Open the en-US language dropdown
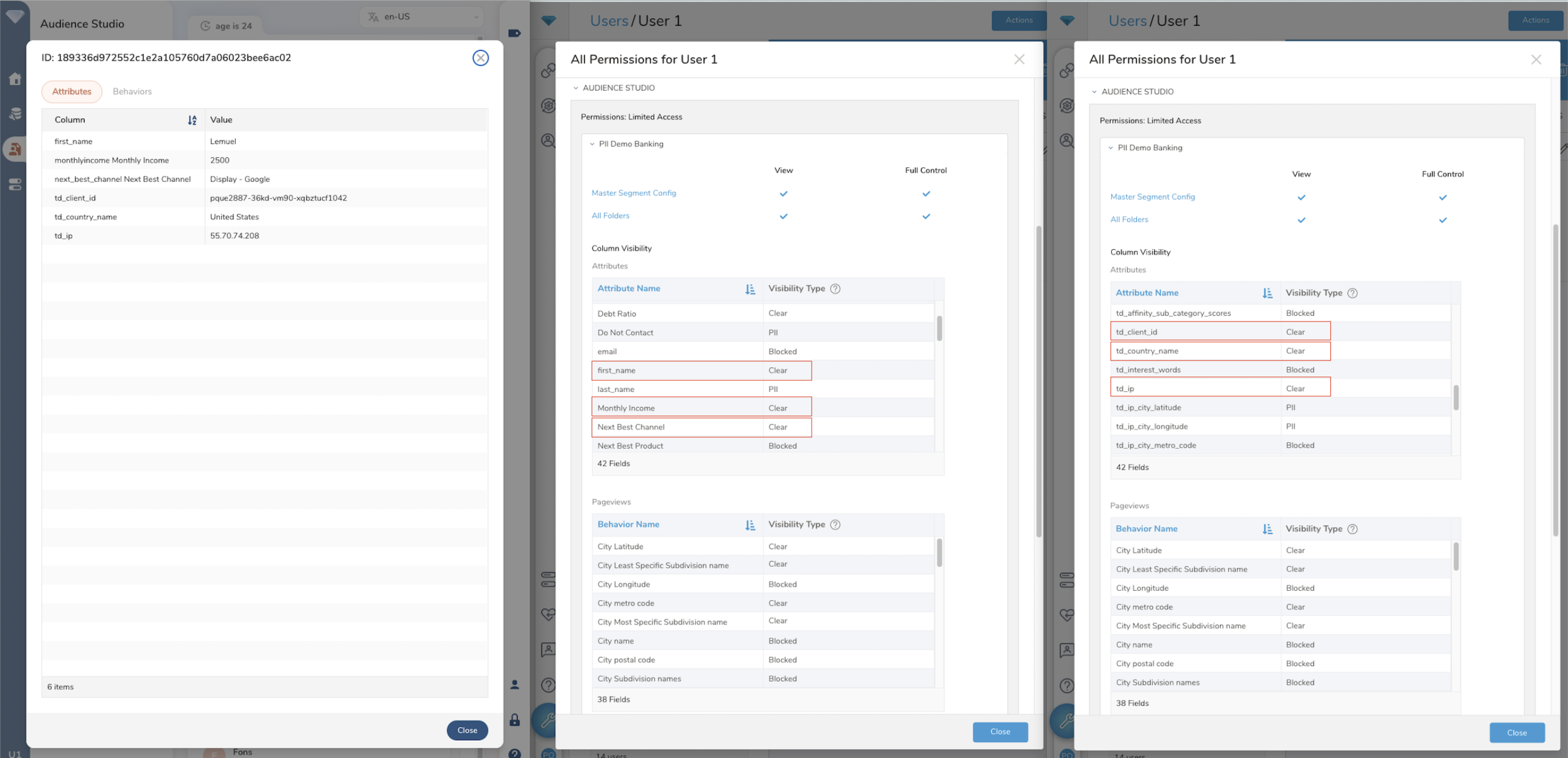1568x758 pixels. click(423, 17)
